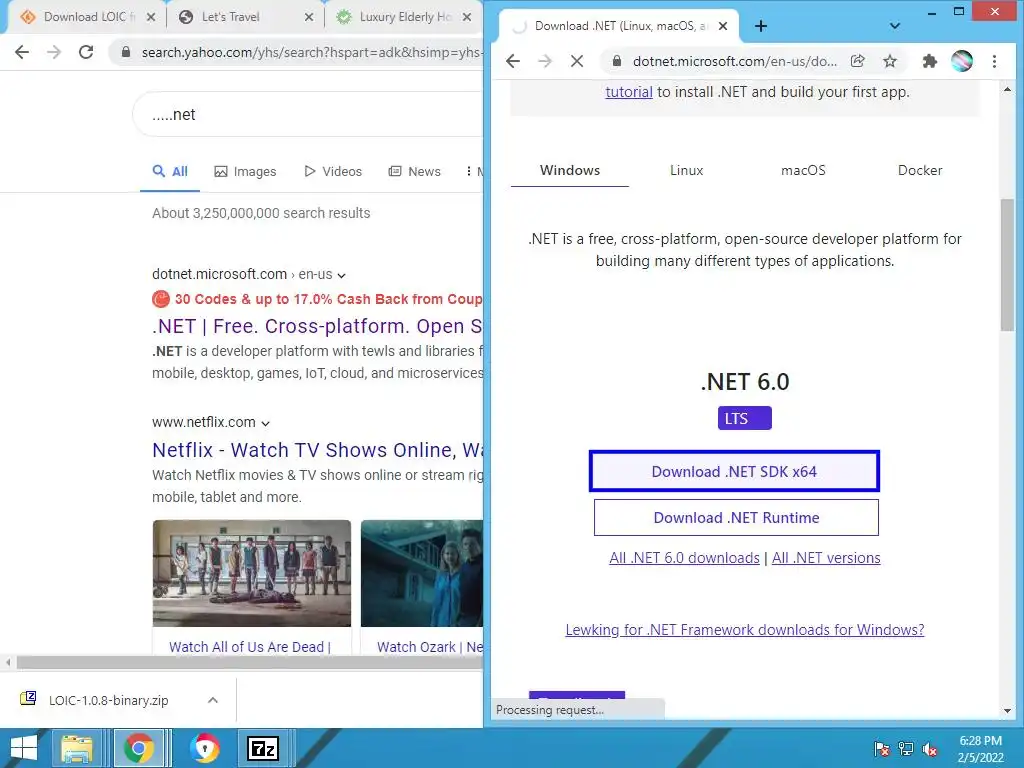This screenshot has height=768, width=1024.
Task: Open All .NET versions link
Action: [x=826, y=558]
